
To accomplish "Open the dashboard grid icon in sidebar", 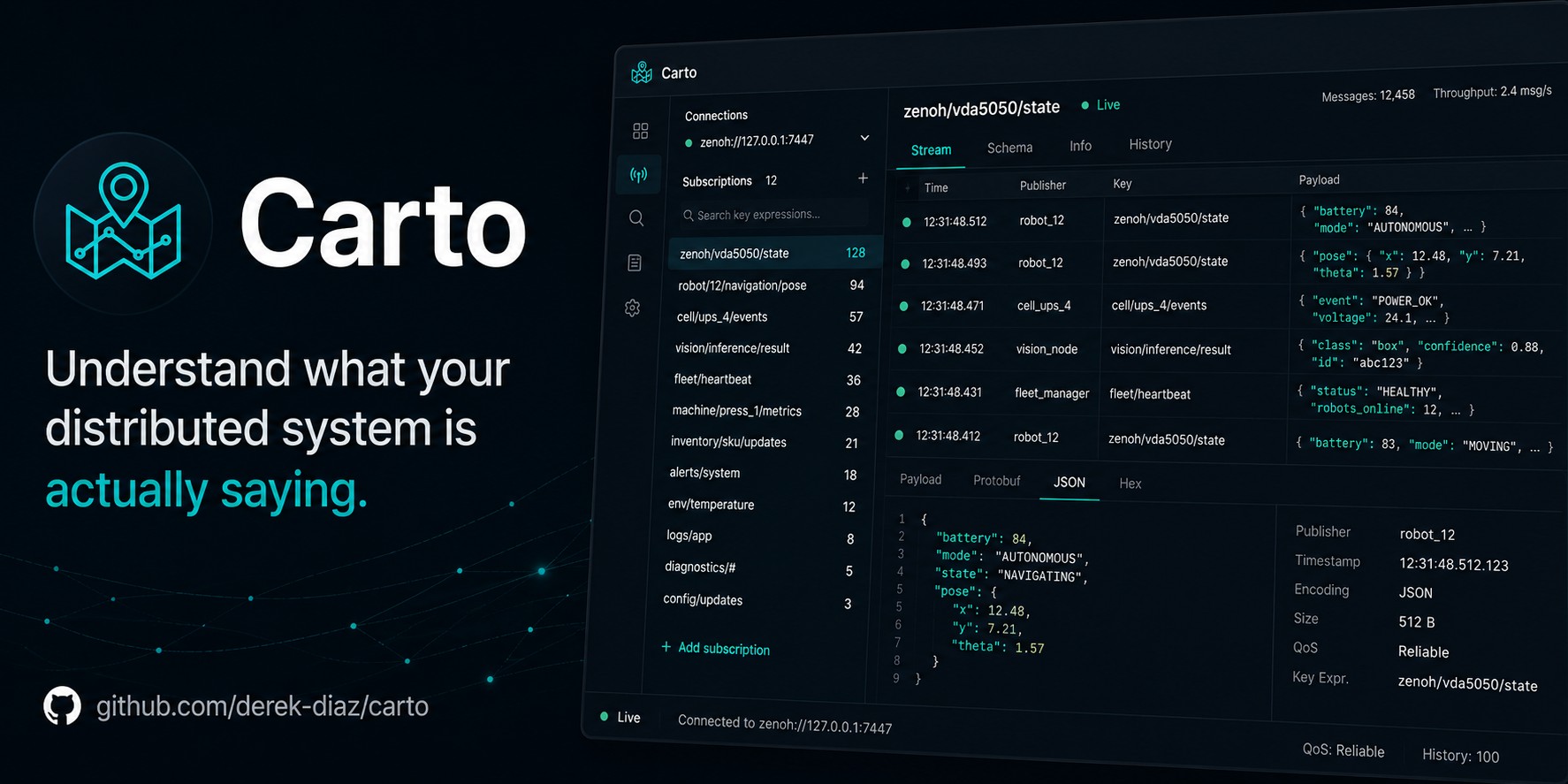I will tap(641, 131).
